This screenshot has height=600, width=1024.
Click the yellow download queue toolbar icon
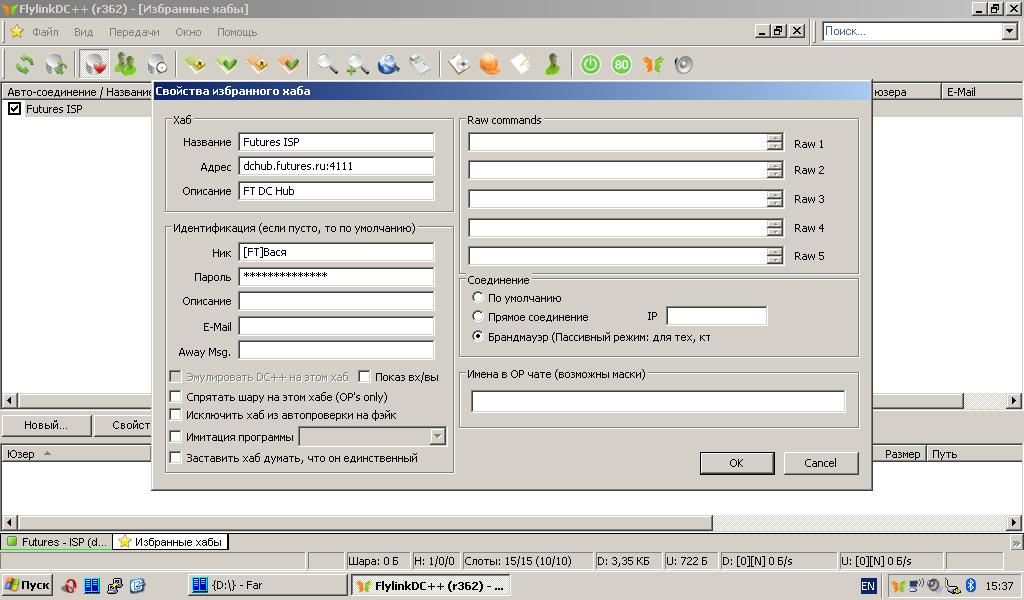coord(195,64)
